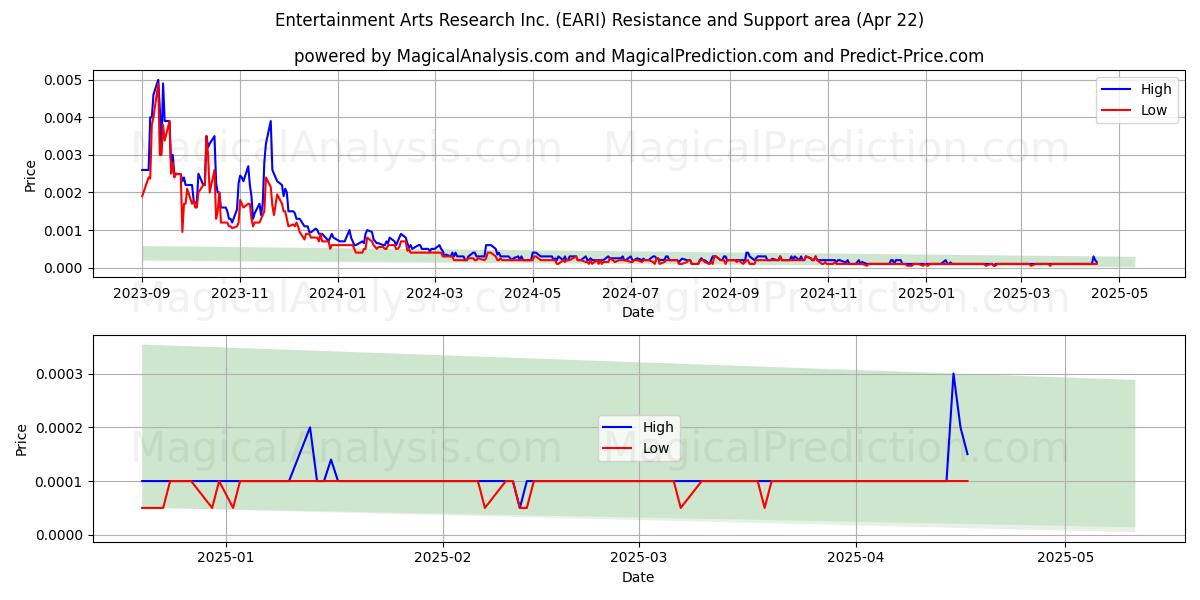Click the chart title mentioning EARI
This screenshot has height=600, width=1200.
click(x=600, y=20)
